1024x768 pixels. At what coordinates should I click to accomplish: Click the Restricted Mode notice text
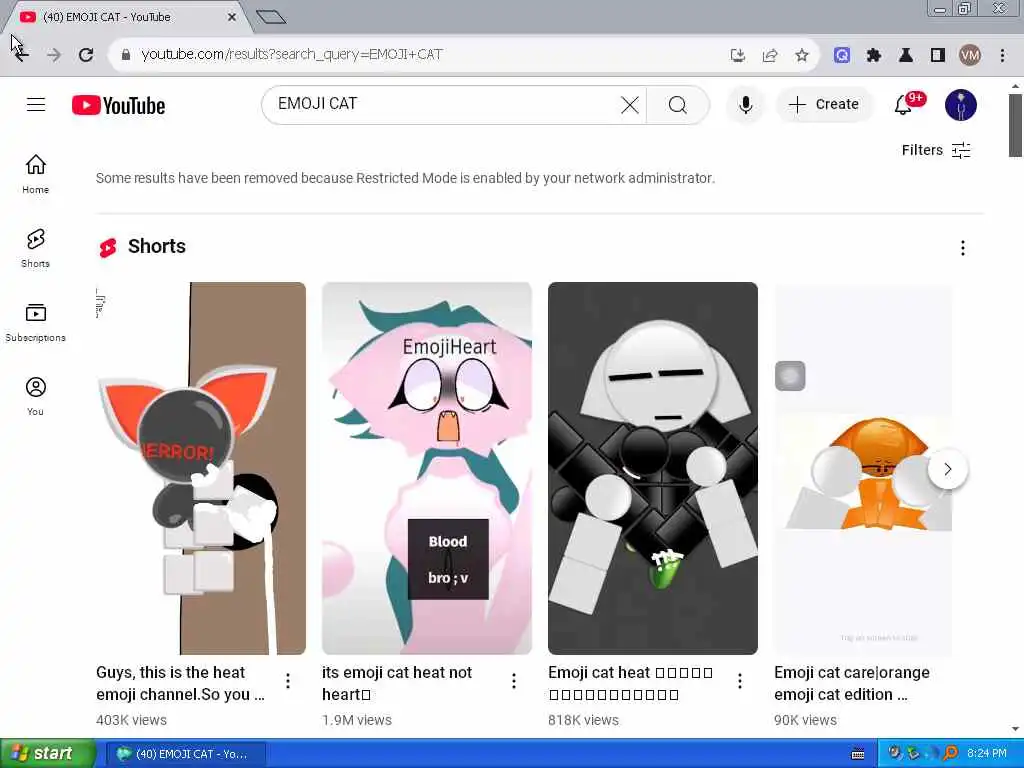(x=406, y=178)
